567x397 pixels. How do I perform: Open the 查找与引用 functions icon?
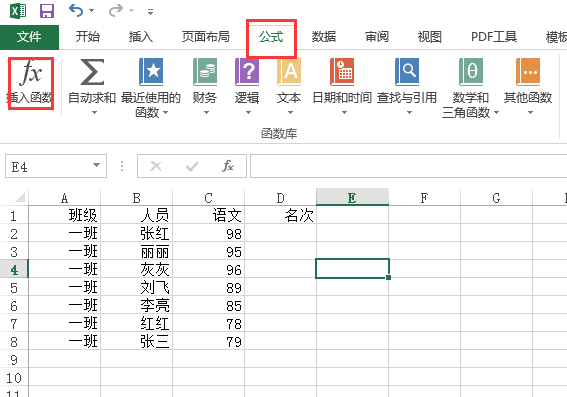point(407,72)
